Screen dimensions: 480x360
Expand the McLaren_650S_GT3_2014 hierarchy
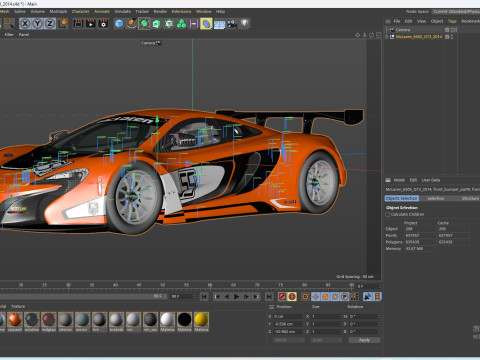pos(387,37)
